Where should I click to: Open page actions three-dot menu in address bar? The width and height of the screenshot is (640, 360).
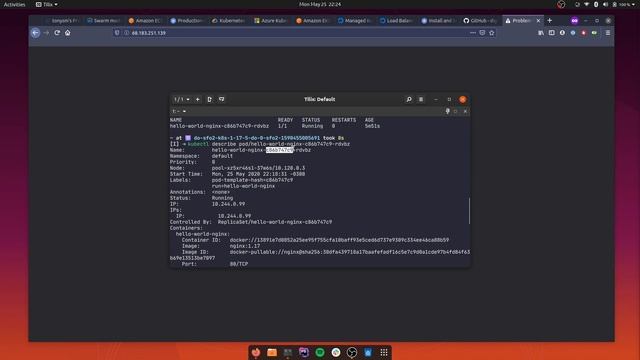(473, 33)
